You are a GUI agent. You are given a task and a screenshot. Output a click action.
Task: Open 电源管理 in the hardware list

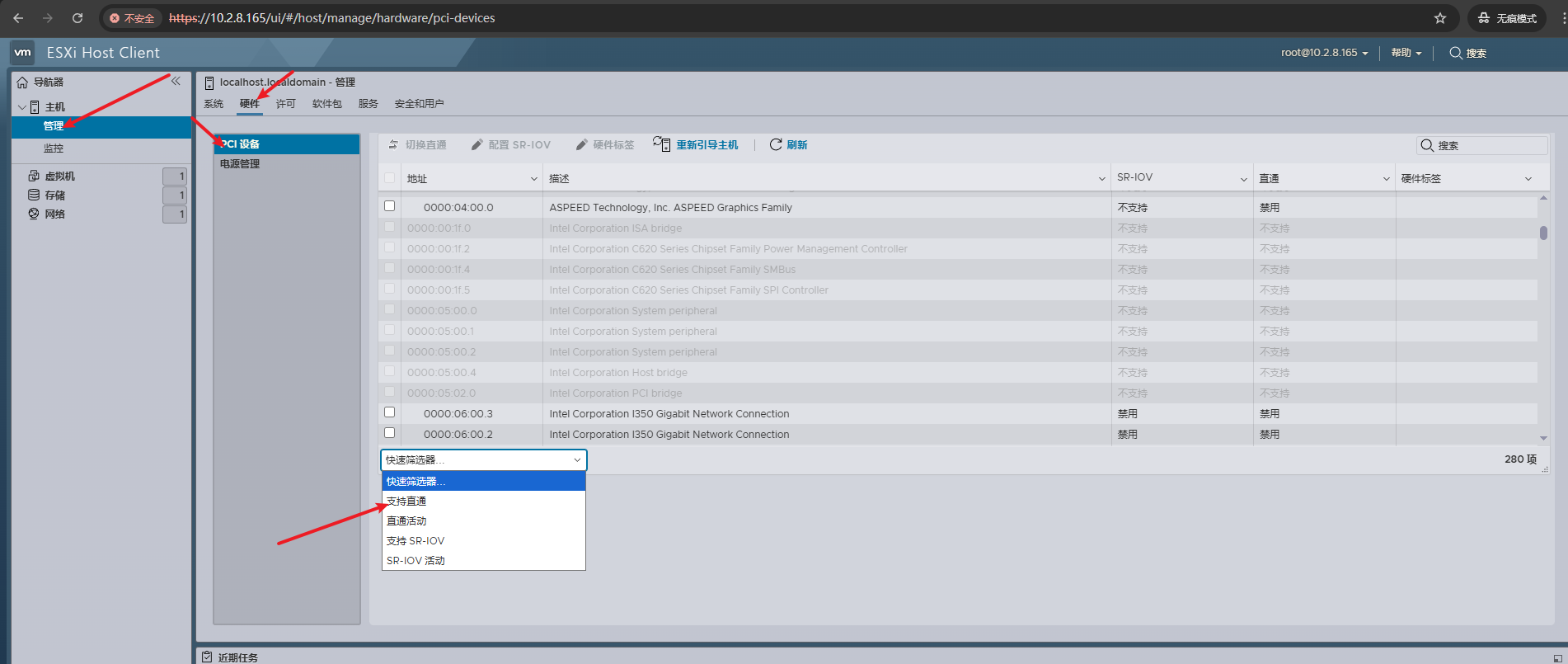[287, 163]
